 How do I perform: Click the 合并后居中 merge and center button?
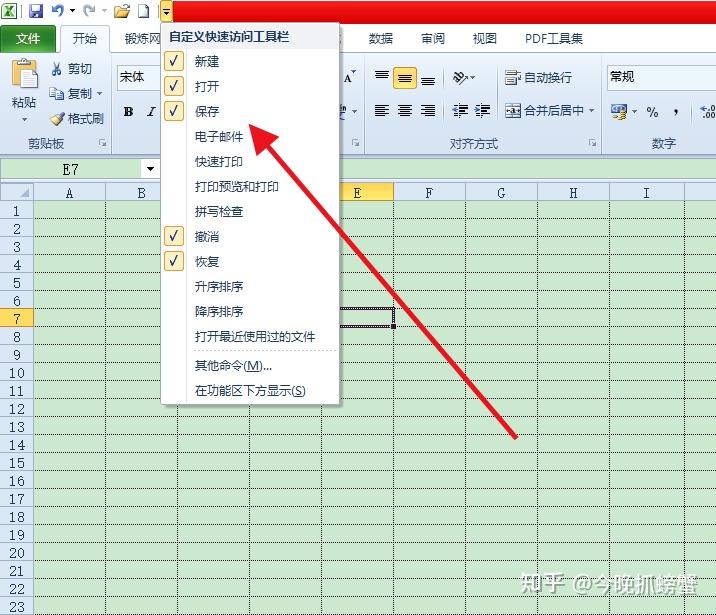[544, 110]
